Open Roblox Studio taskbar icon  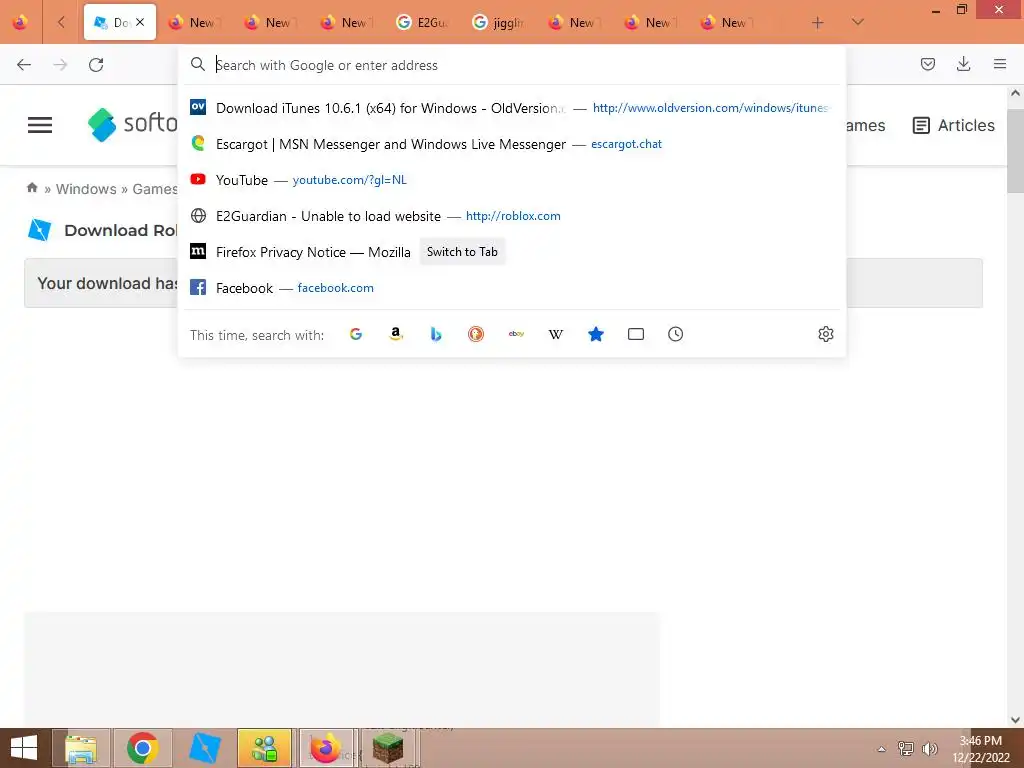point(204,748)
